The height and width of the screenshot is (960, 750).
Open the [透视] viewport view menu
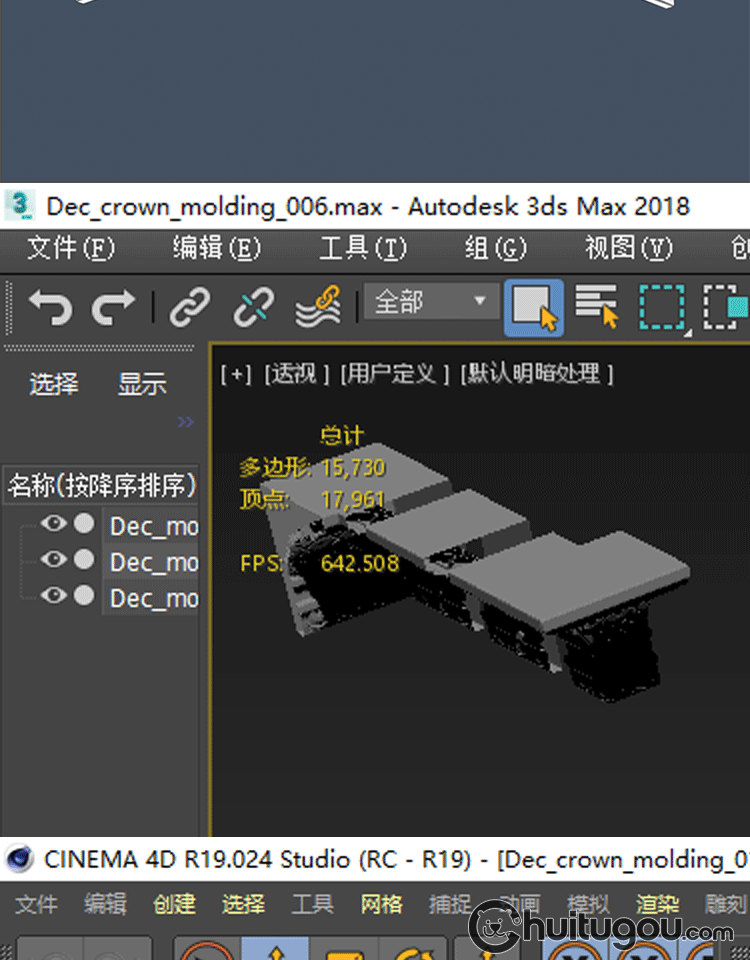pyautogui.click(x=297, y=373)
